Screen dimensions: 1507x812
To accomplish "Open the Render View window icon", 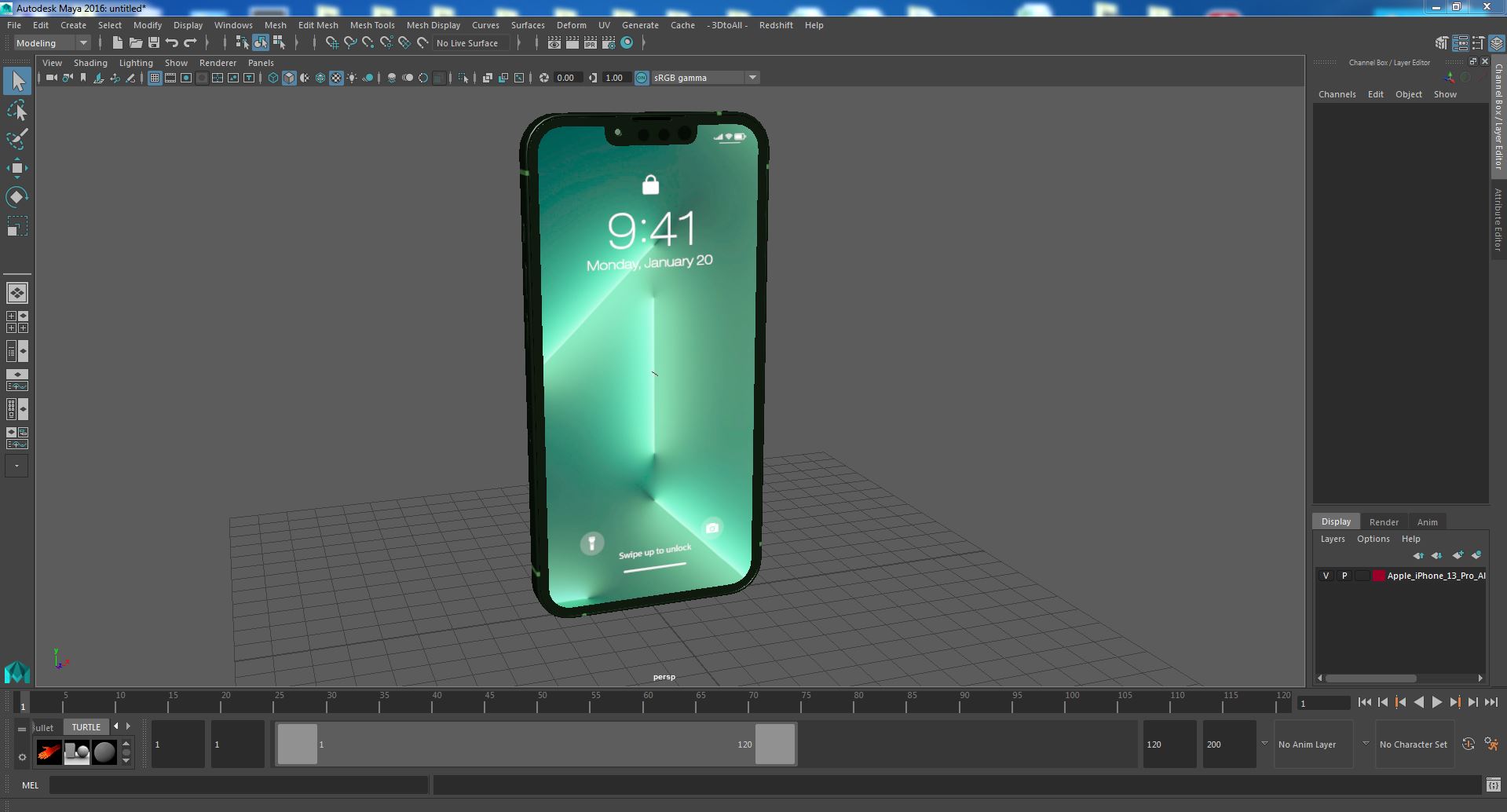I will pos(554,43).
